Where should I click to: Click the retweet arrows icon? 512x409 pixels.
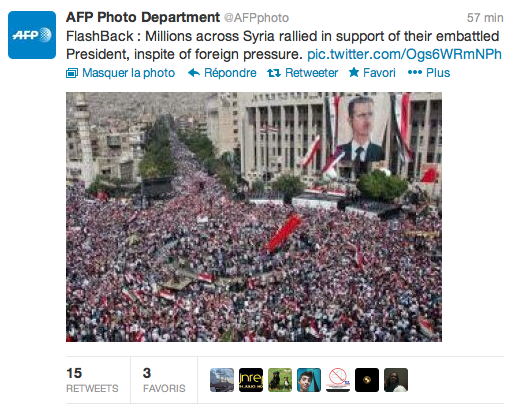(x=274, y=73)
